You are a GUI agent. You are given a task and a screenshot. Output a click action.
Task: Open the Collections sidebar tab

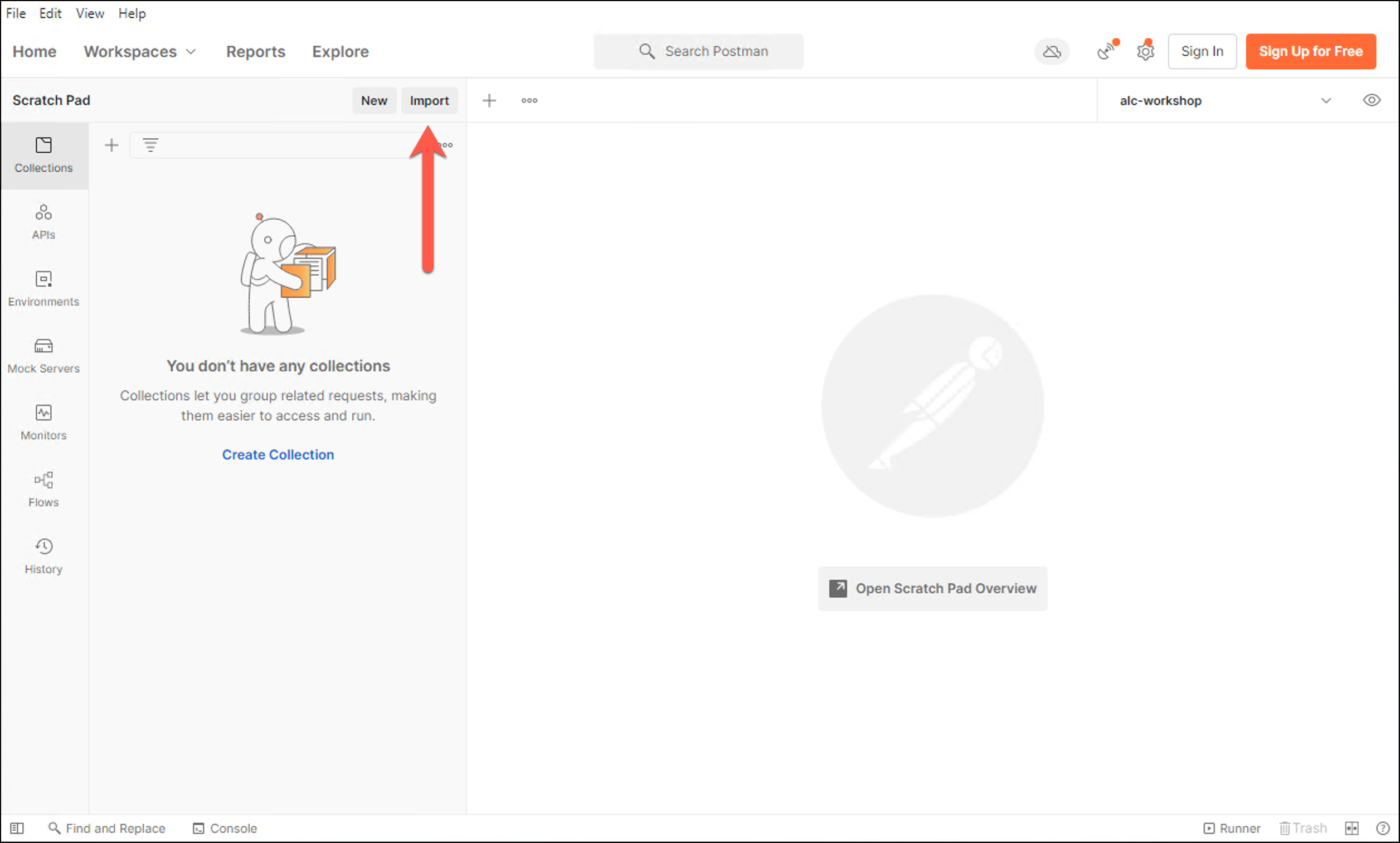(x=43, y=154)
